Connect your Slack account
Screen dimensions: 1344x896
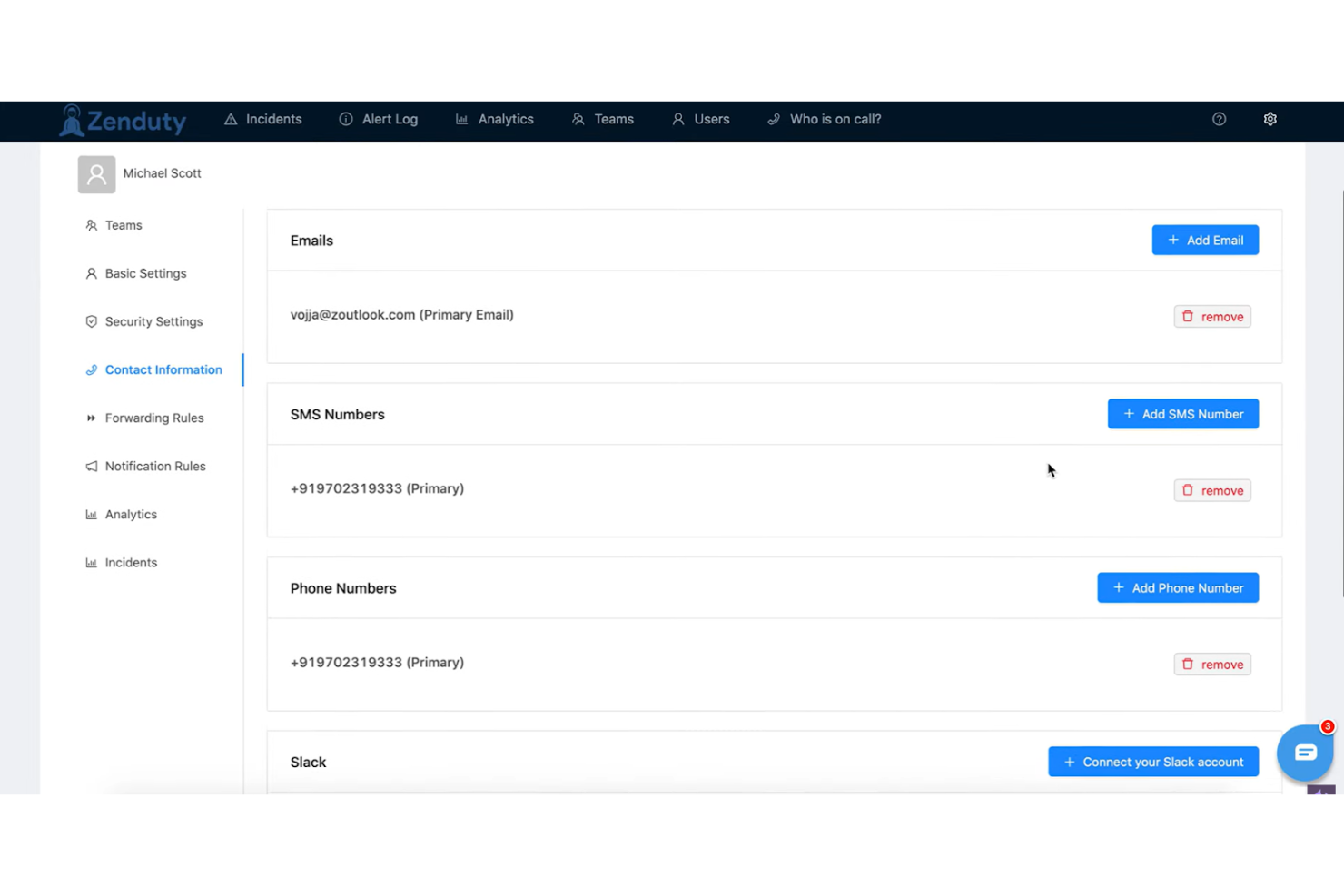(1153, 762)
